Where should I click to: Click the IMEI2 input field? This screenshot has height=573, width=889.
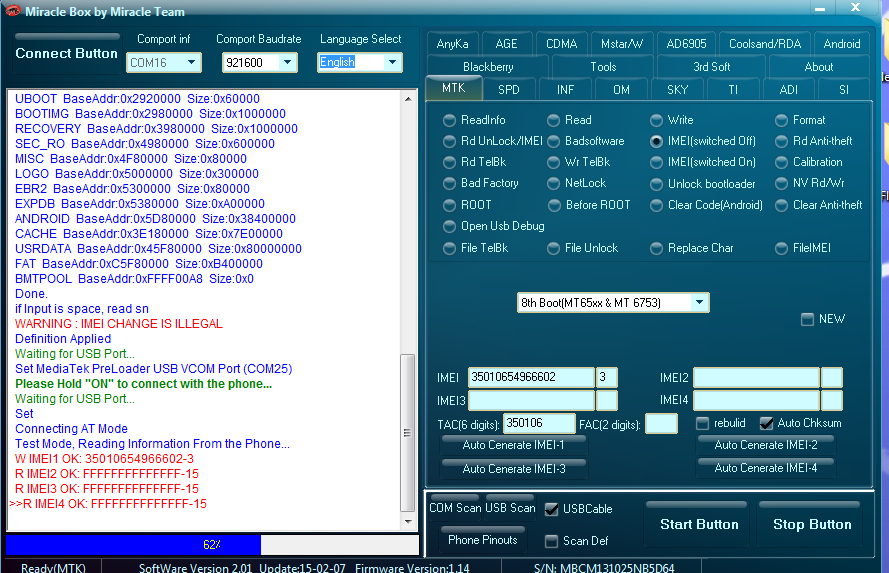point(756,377)
